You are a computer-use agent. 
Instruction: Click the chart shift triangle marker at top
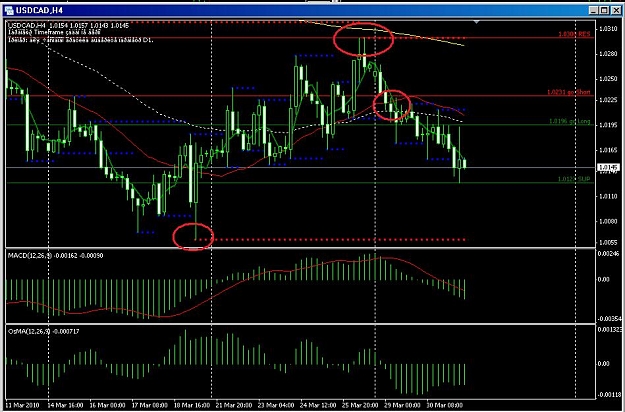pos(476,22)
